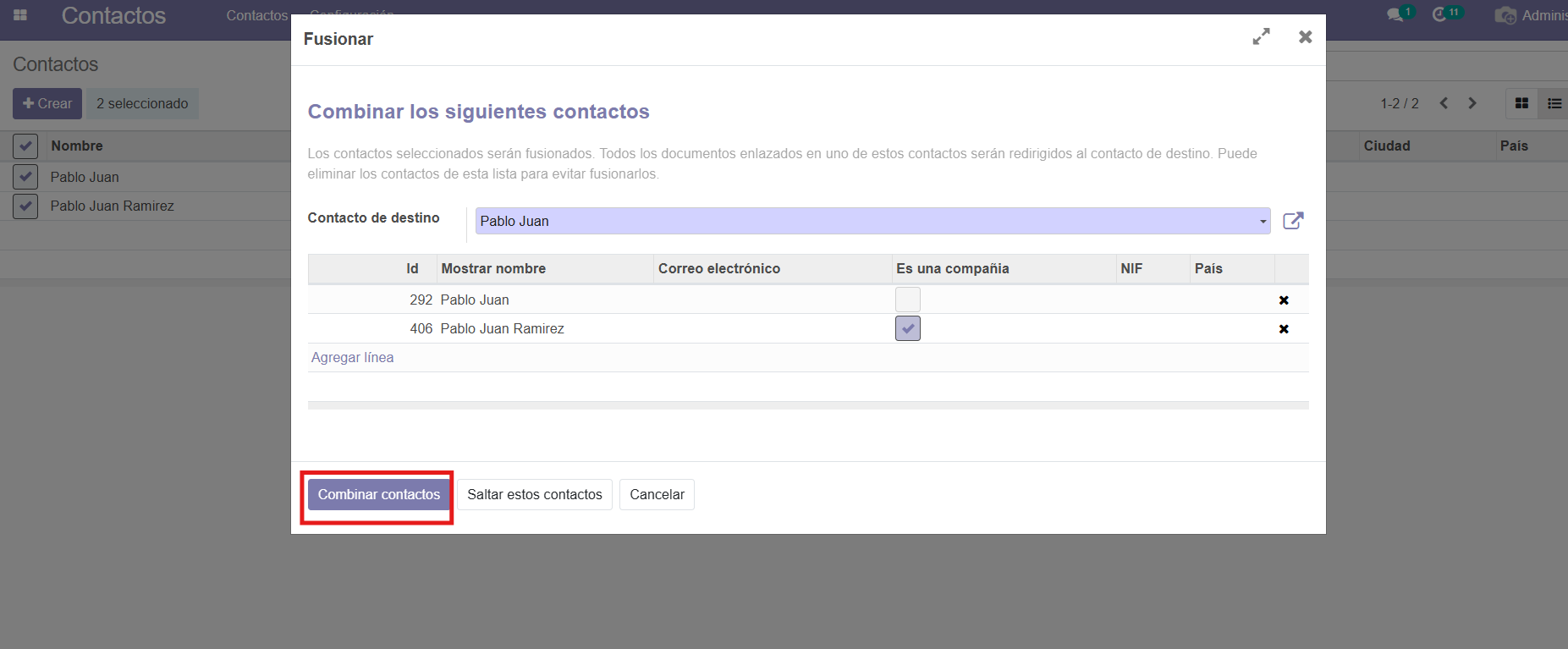Remove the Pablo Juan row from the list
This screenshot has height=649, width=1568.
[1284, 300]
